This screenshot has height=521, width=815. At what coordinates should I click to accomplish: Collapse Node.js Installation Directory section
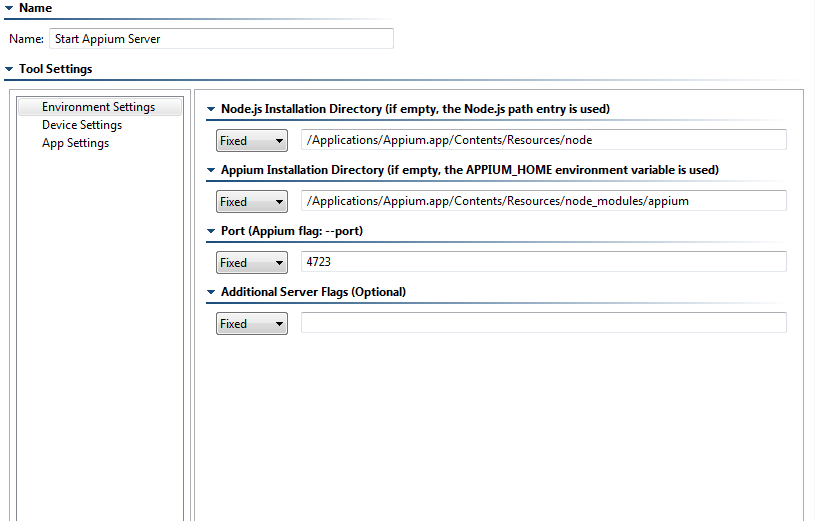[x=211, y=109]
